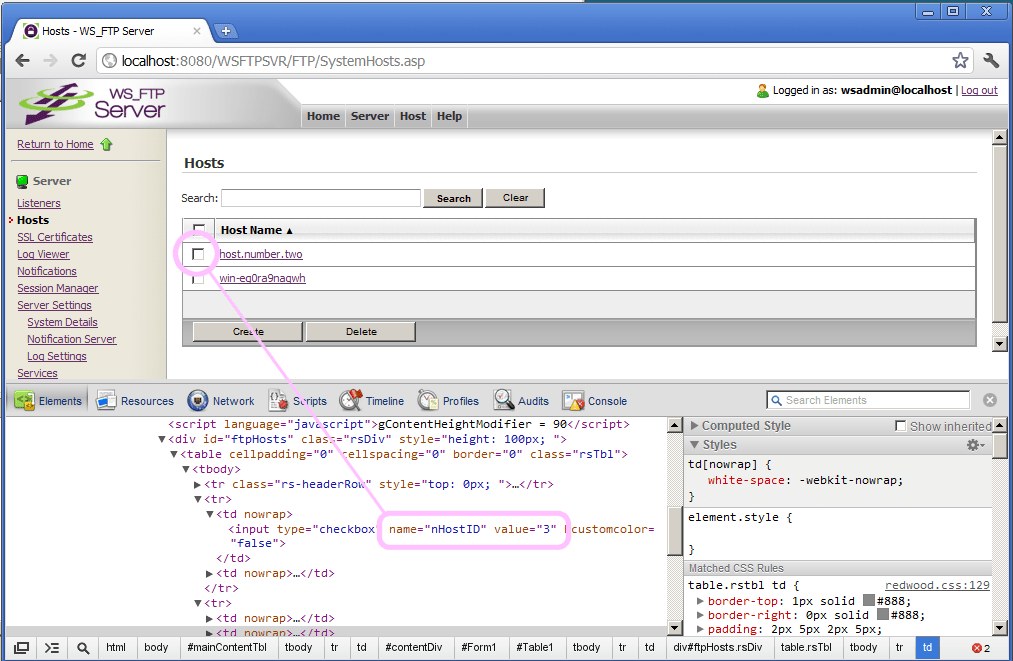Open the host.number.two link
The width and height of the screenshot is (1013, 661).
pos(261,254)
